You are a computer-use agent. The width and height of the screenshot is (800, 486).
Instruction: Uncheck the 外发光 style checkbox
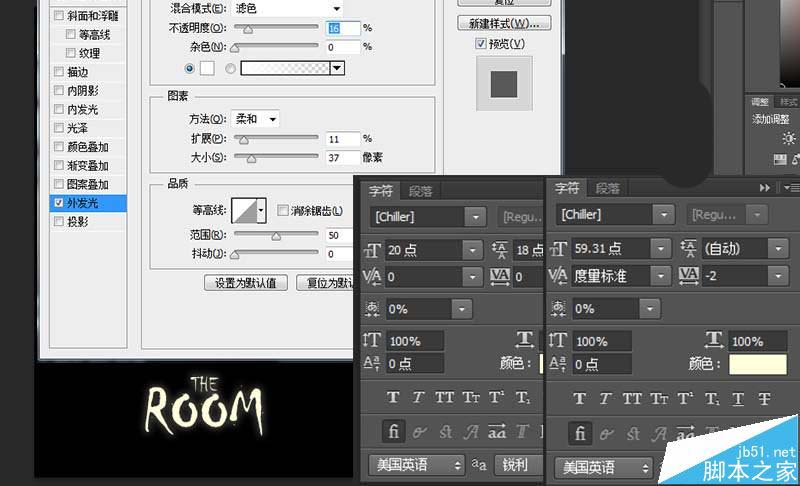point(59,203)
